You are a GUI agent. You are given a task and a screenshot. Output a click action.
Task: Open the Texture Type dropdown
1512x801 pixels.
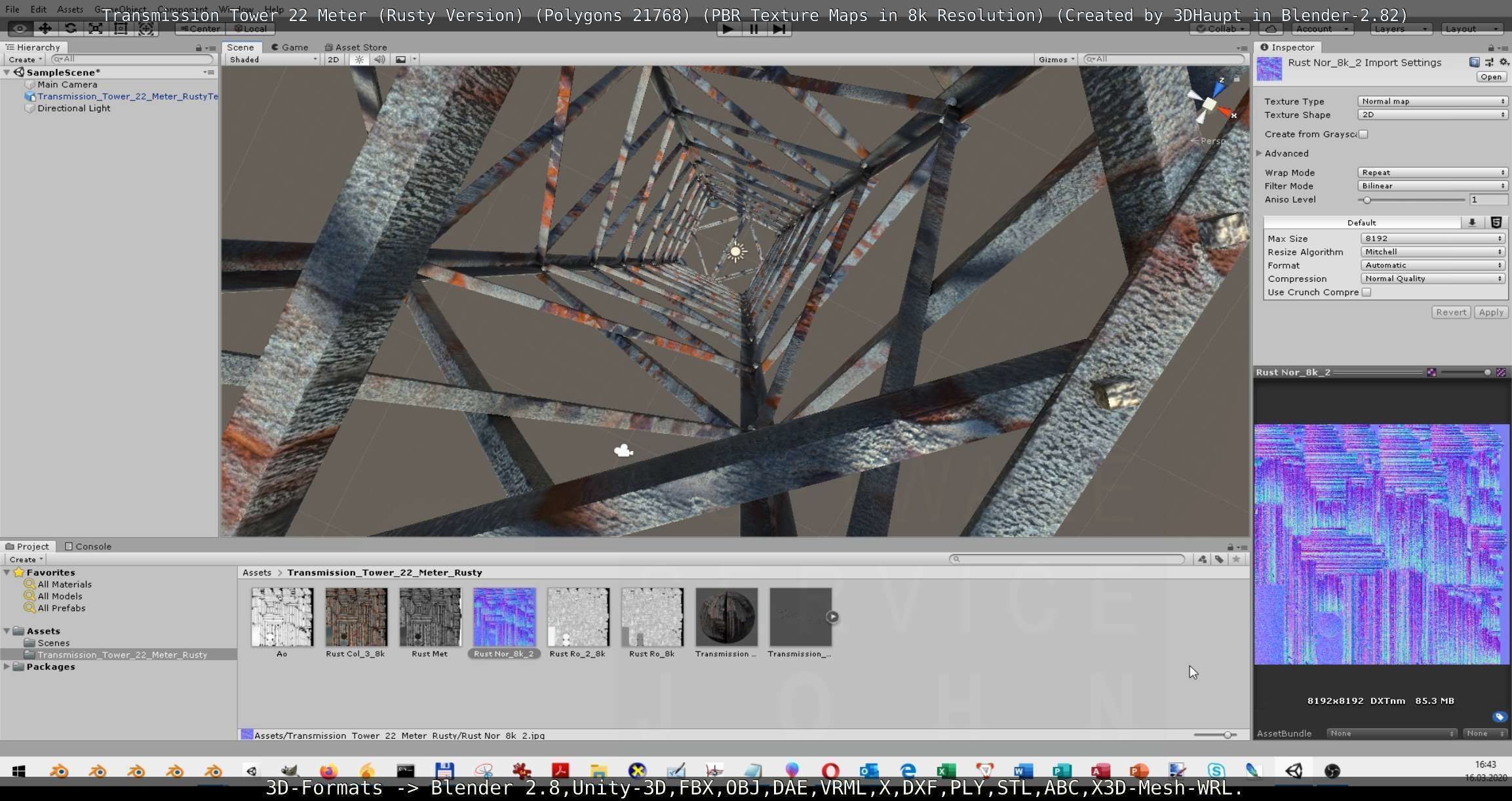pos(1433,102)
